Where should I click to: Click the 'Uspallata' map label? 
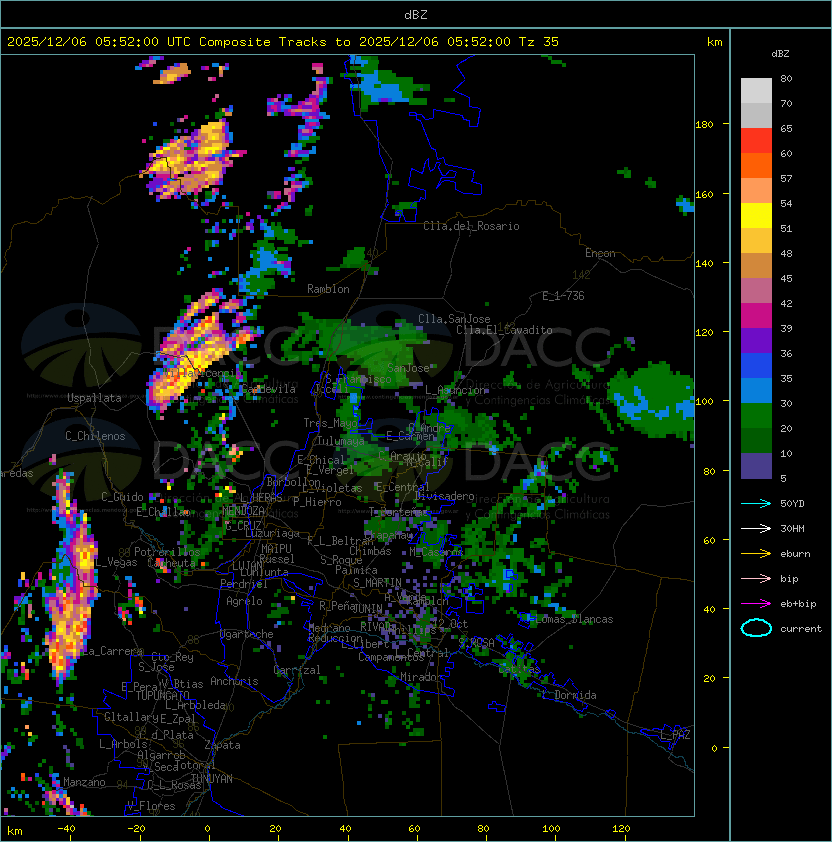tap(94, 398)
